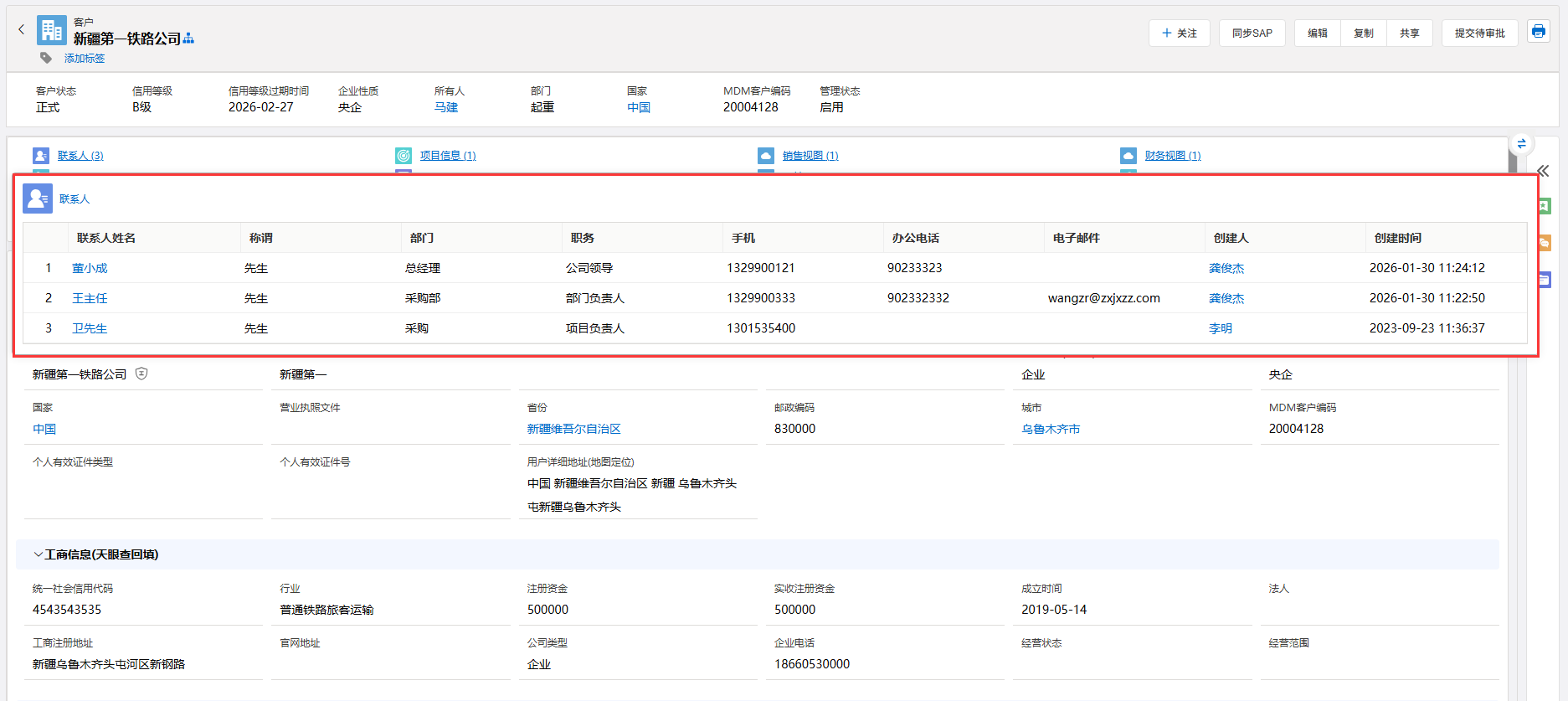1568x701 pixels.
Task: Click the 同步SAP button
Action: (x=1252, y=34)
